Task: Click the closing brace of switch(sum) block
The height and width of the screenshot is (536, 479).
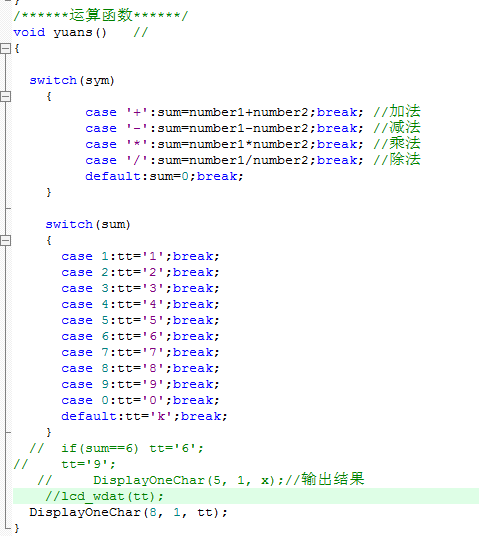Action: point(49,433)
